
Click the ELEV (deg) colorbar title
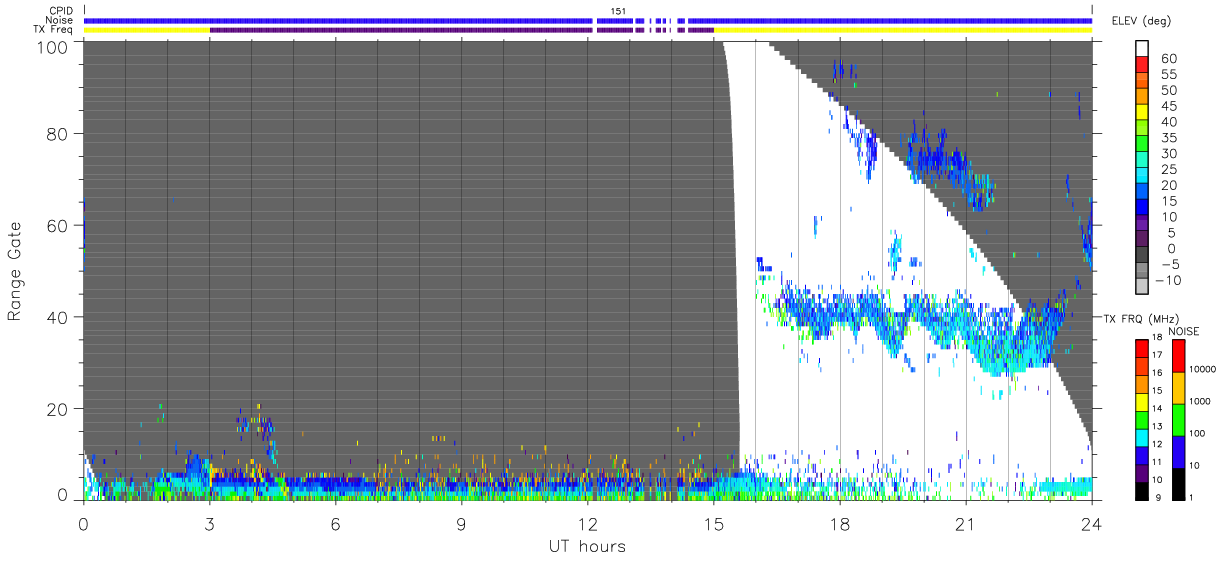pos(1144,21)
